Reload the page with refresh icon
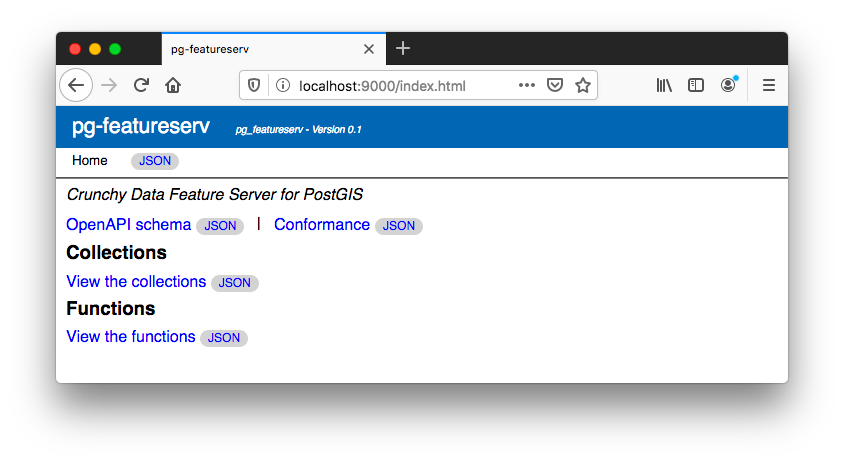The width and height of the screenshot is (844, 463). point(141,85)
